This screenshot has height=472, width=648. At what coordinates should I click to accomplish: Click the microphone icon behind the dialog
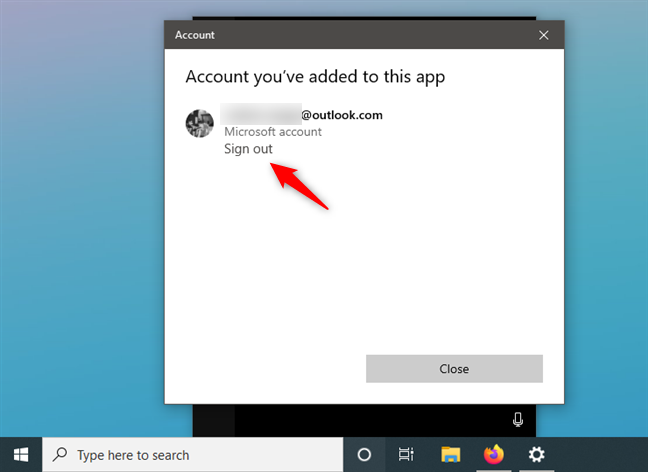pyautogui.click(x=518, y=420)
